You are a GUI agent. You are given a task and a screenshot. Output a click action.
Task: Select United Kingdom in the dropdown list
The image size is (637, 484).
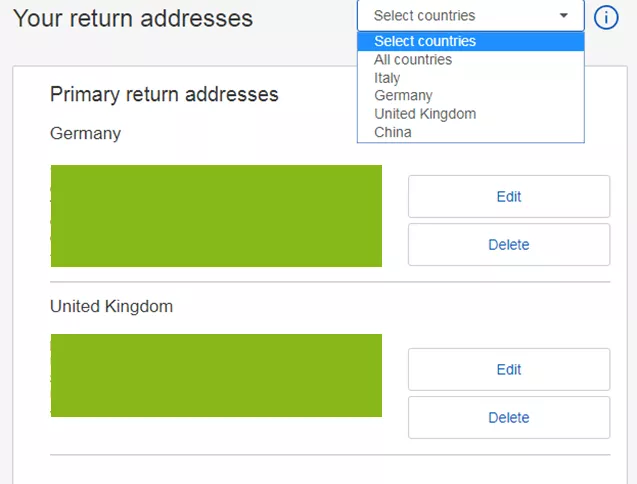click(x=425, y=114)
